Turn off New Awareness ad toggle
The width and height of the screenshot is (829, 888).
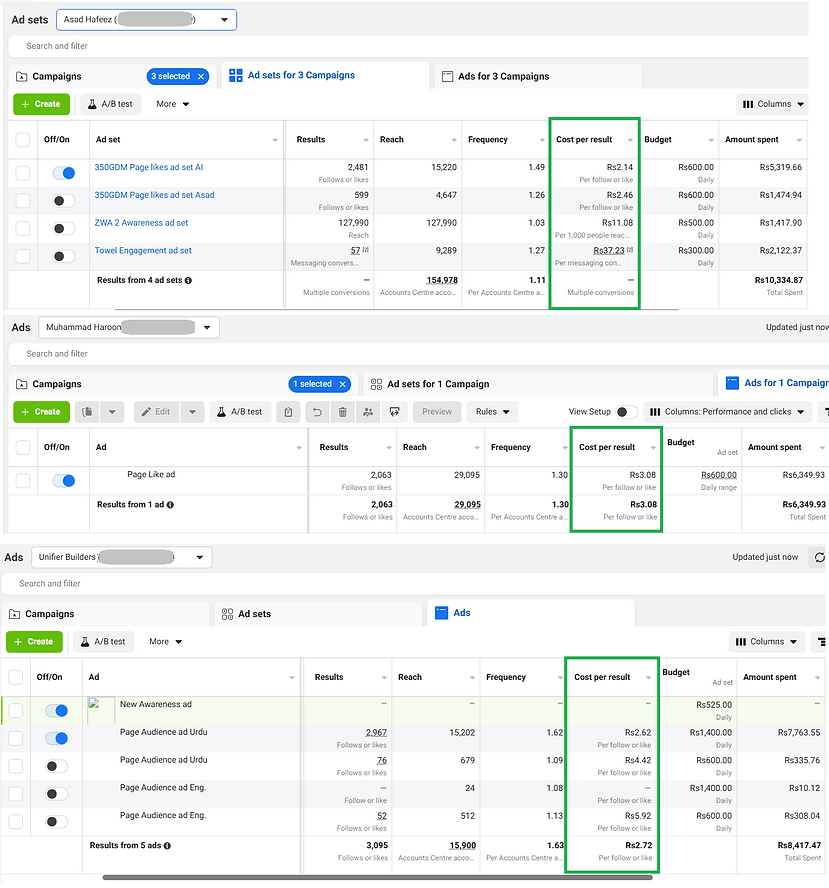click(57, 711)
